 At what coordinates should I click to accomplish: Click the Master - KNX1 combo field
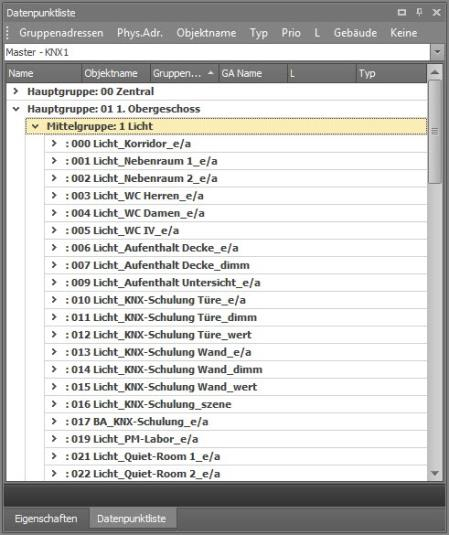tap(217, 52)
